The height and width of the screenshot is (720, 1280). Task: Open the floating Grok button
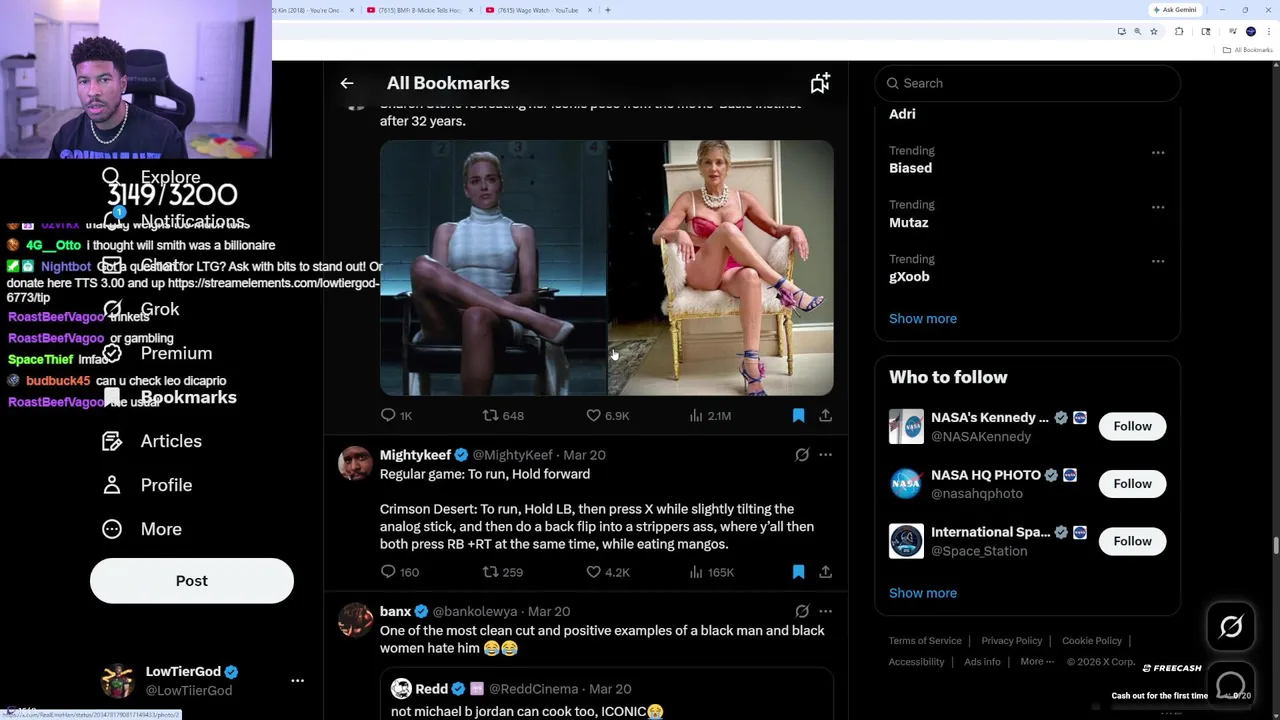coord(1231,627)
